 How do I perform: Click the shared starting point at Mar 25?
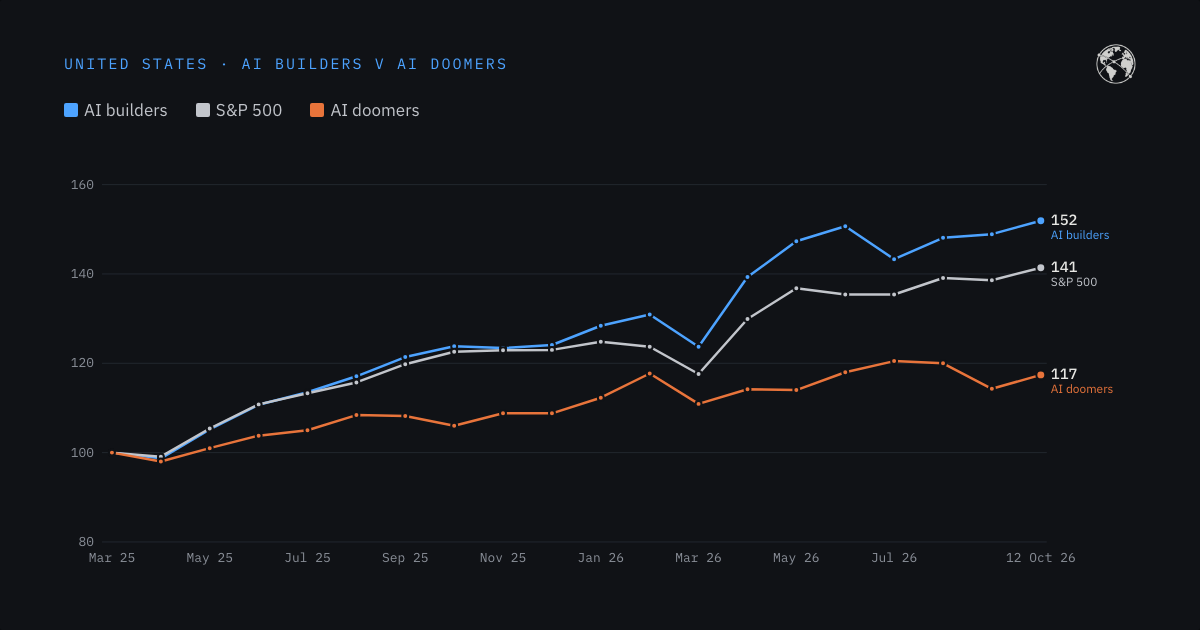[112, 453]
